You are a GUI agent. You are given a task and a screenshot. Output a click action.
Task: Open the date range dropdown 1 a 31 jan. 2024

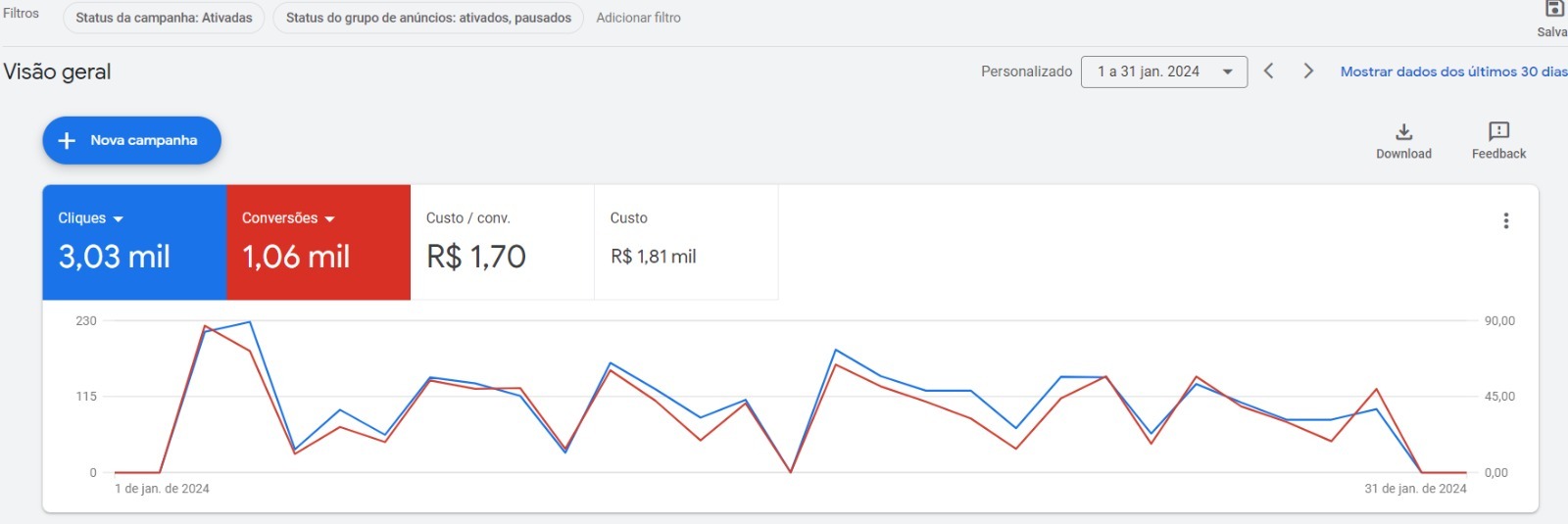[x=1164, y=71]
